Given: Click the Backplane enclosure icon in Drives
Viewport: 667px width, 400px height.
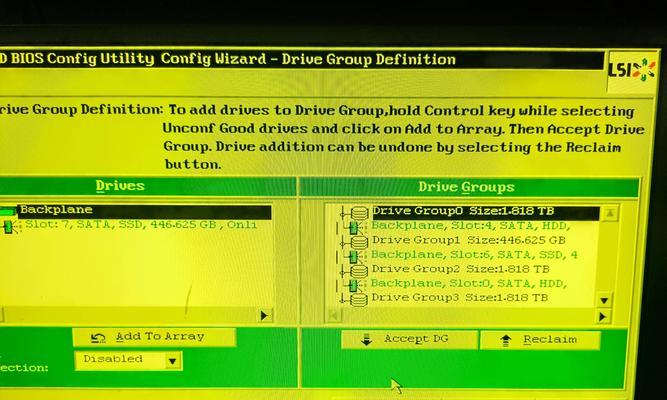Looking at the screenshot, I should pos(8,211).
